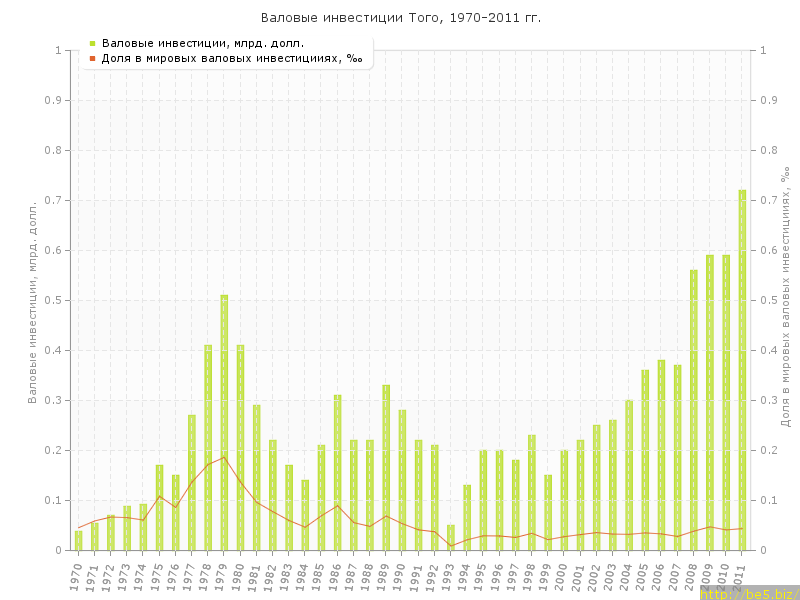Select the tallest bar for 2011

coord(742,370)
